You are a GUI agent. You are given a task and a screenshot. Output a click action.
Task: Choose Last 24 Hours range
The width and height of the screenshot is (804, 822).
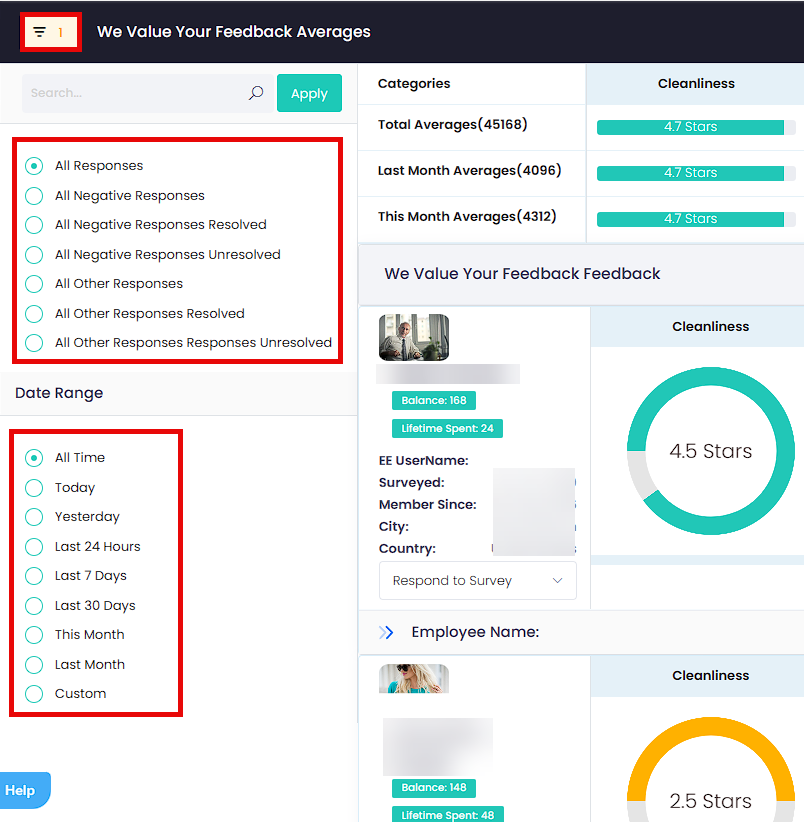point(34,547)
